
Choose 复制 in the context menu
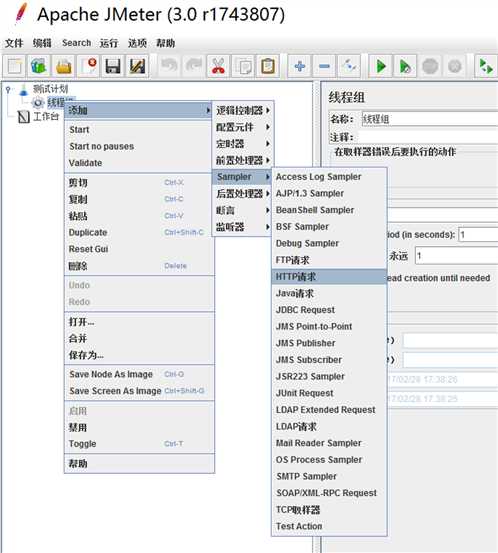coord(139,199)
